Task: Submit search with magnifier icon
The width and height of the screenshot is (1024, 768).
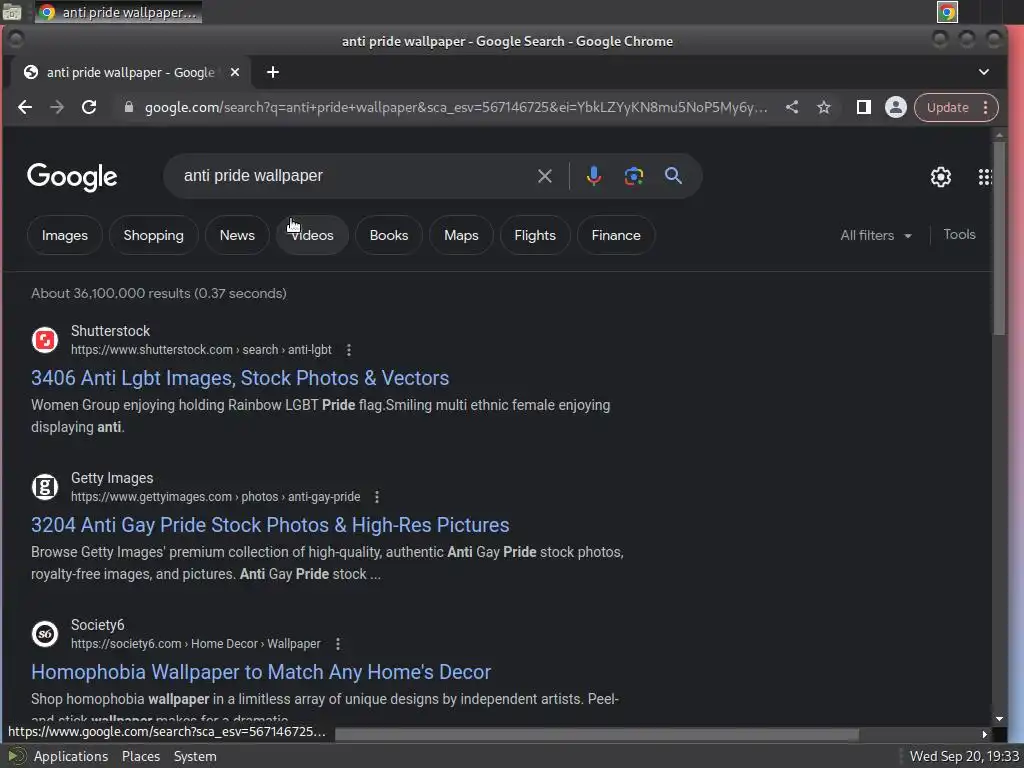Action: pyautogui.click(x=673, y=176)
